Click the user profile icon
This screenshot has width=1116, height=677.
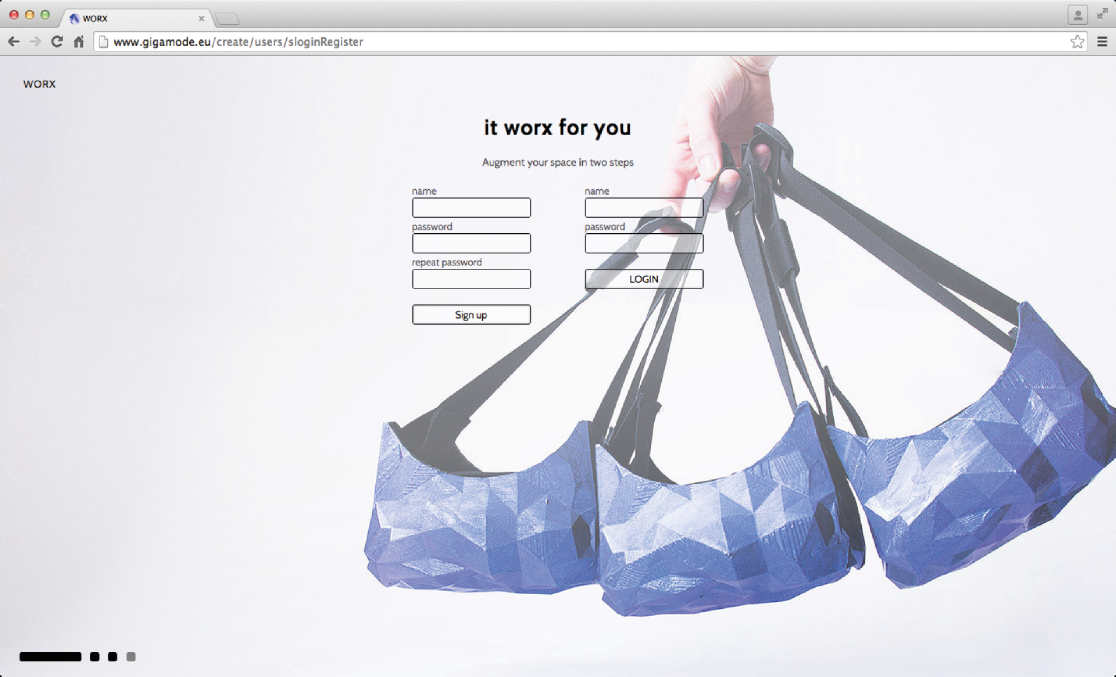[1077, 15]
